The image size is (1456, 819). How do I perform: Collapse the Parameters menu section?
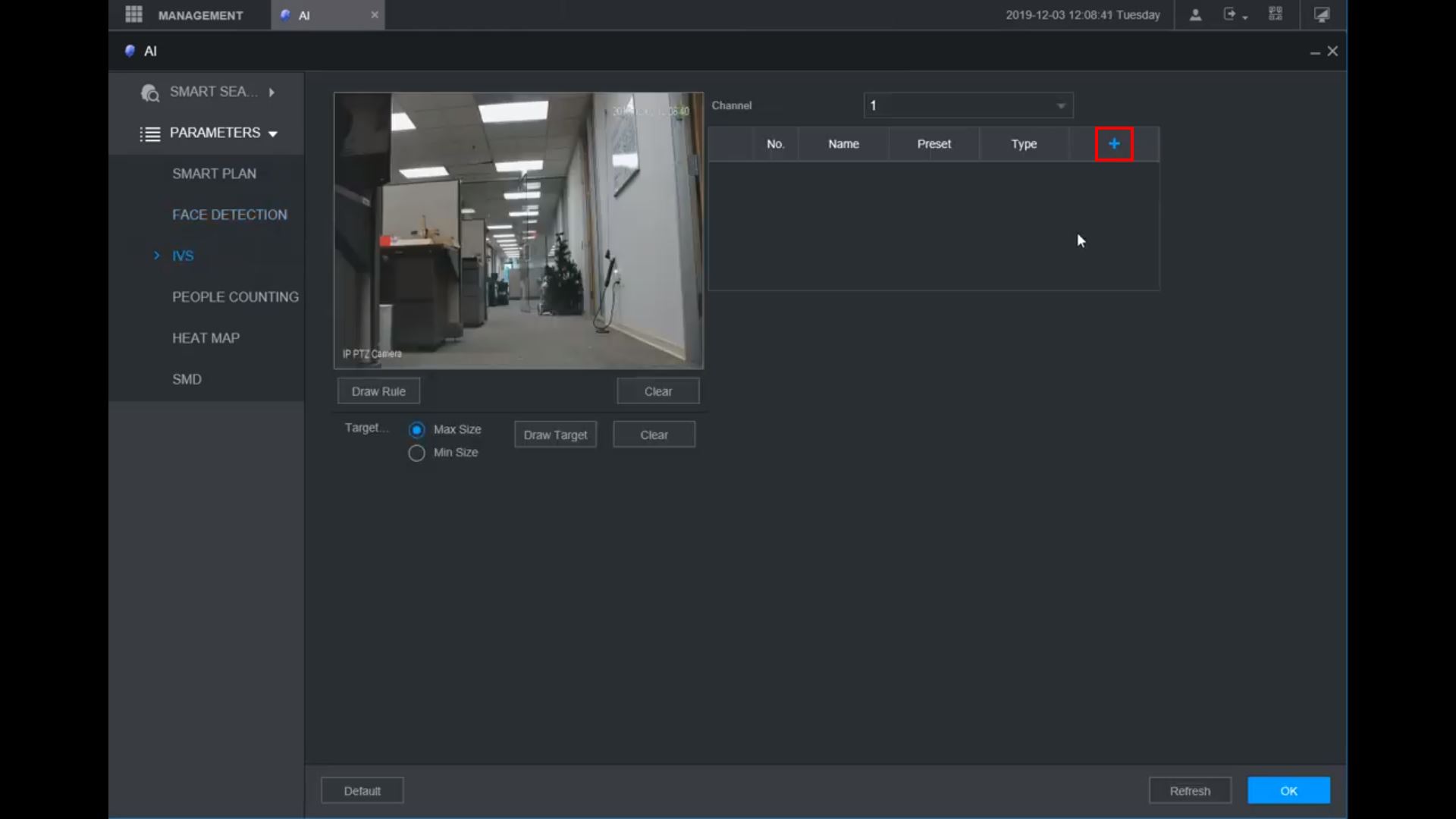[x=273, y=133]
